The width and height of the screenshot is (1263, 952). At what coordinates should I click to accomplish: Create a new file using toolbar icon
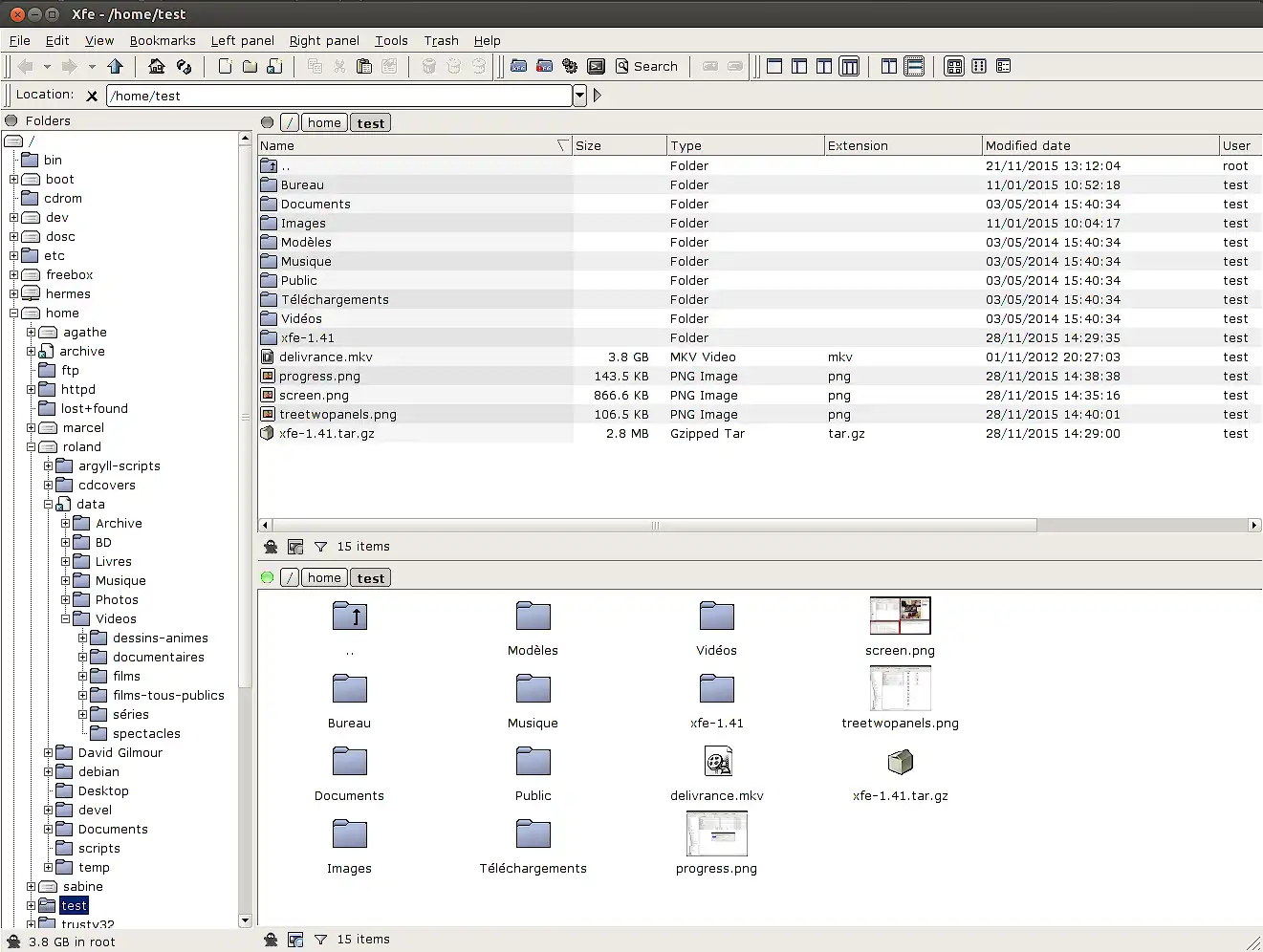click(225, 66)
